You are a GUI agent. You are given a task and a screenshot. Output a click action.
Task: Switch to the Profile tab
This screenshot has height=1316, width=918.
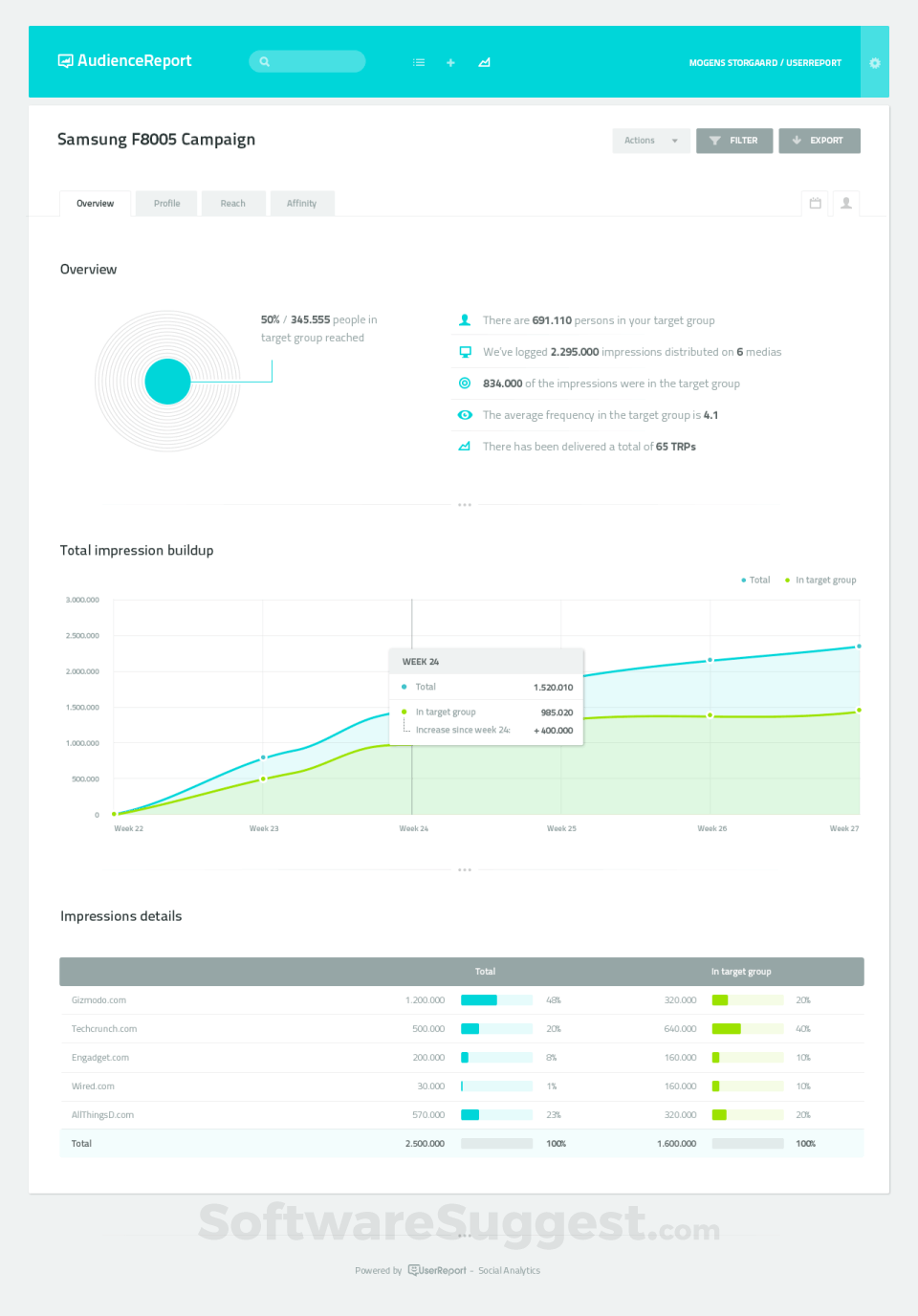coord(166,203)
